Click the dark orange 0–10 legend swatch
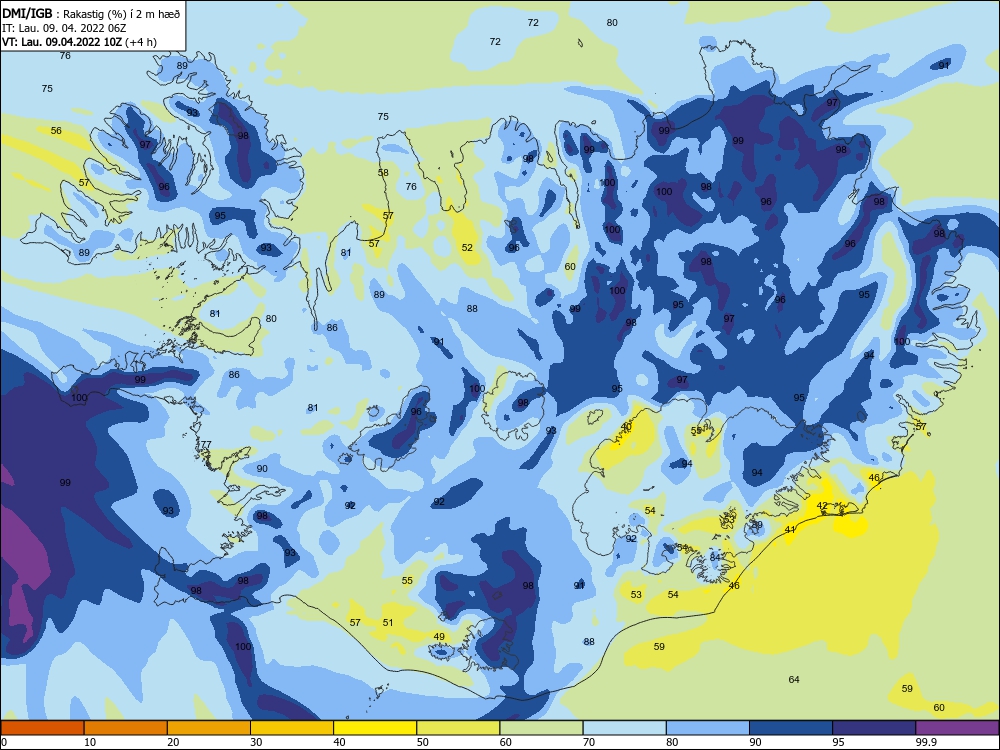This screenshot has width=1000, height=750. (x=42, y=728)
